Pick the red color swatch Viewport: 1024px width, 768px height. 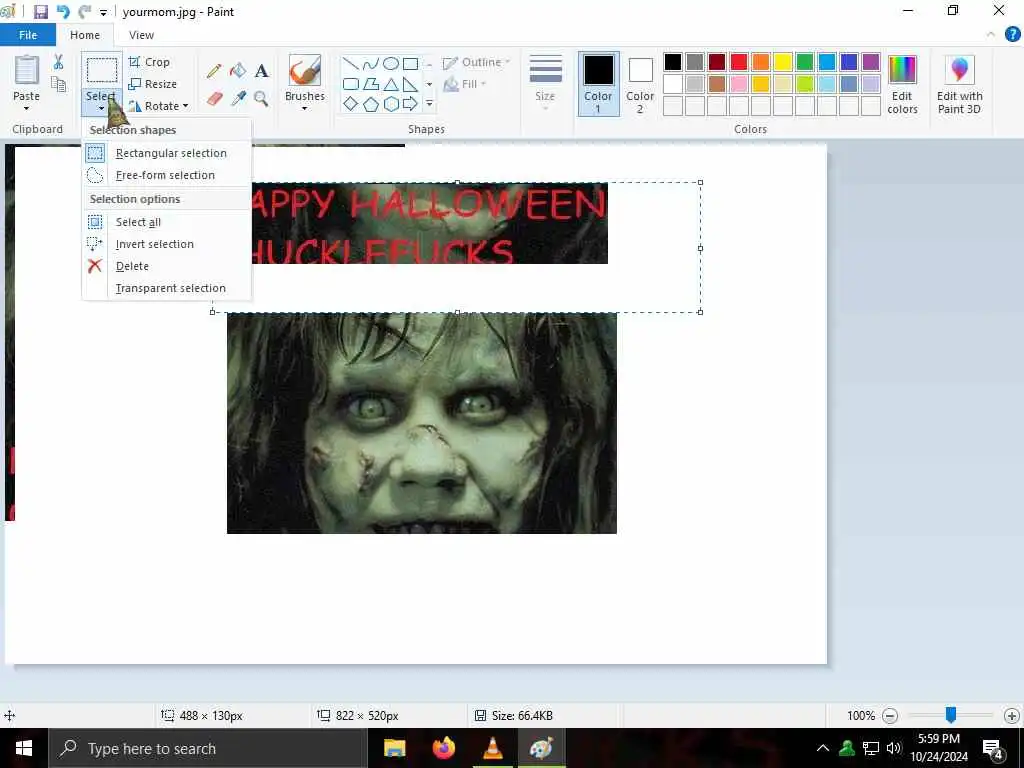[x=739, y=62]
